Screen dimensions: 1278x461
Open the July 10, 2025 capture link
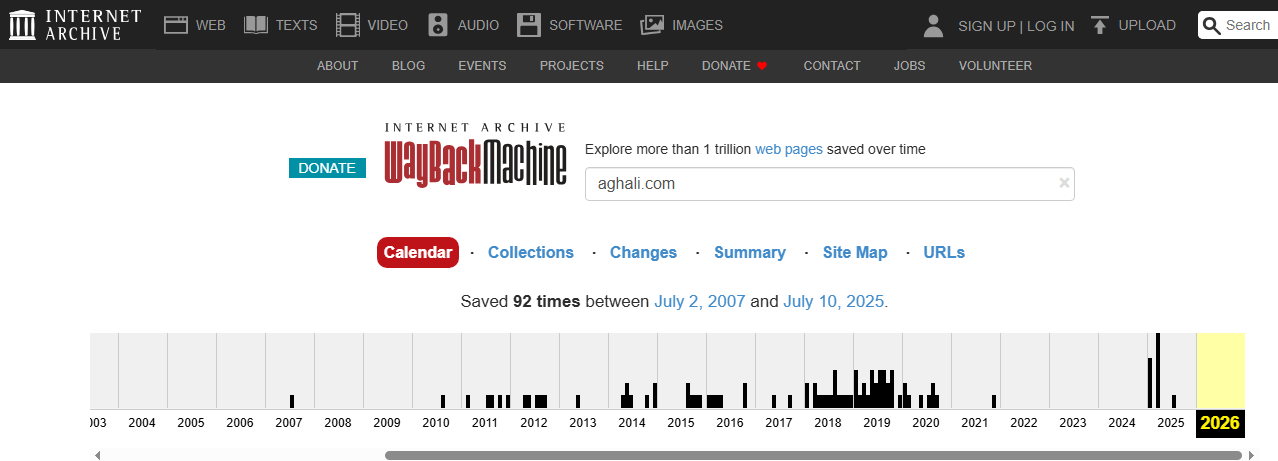click(x=833, y=301)
